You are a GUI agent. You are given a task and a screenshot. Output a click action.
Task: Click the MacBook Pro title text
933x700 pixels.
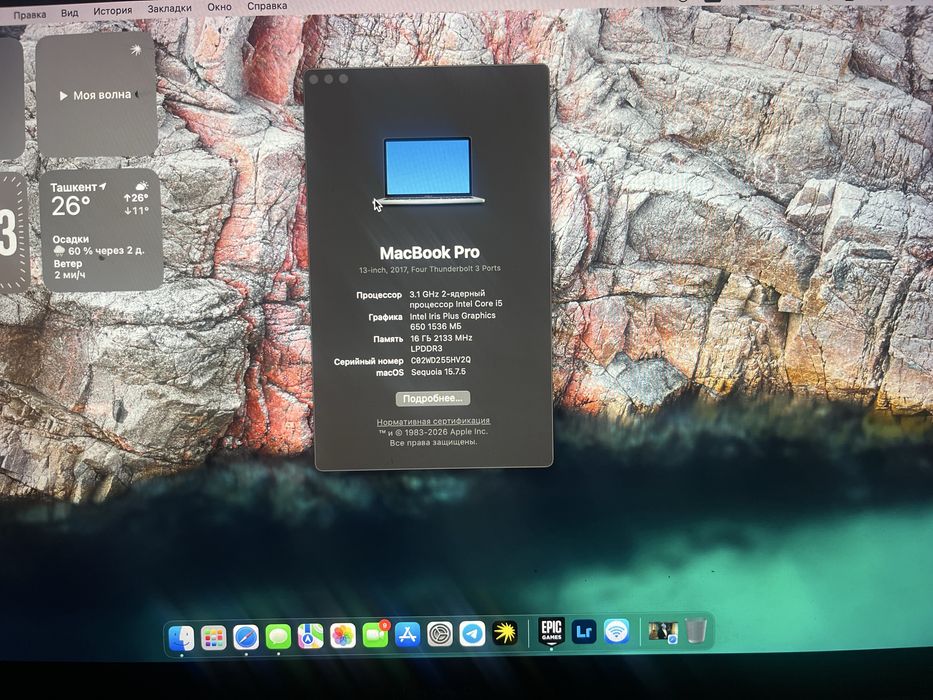point(430,252)
